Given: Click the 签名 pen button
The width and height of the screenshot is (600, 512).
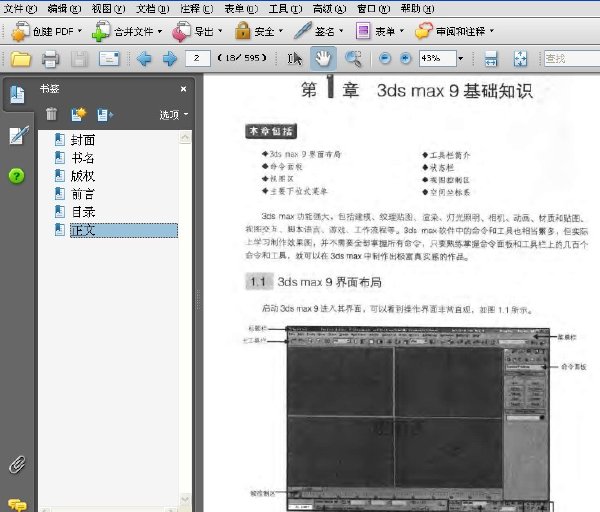Looking at the screenshot, I should (314, 31).
